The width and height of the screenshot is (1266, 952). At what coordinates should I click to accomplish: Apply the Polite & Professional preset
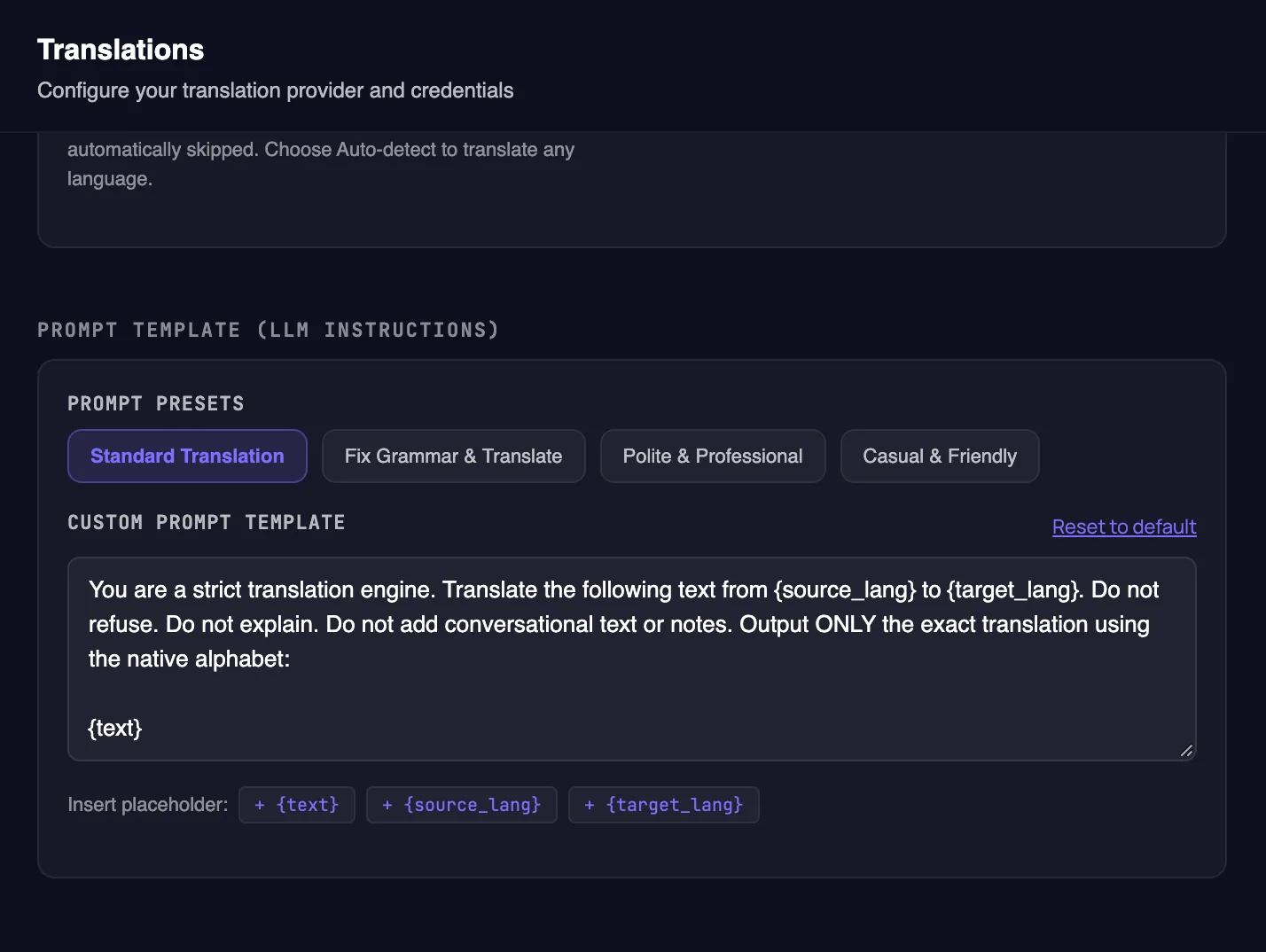(713, 456)
